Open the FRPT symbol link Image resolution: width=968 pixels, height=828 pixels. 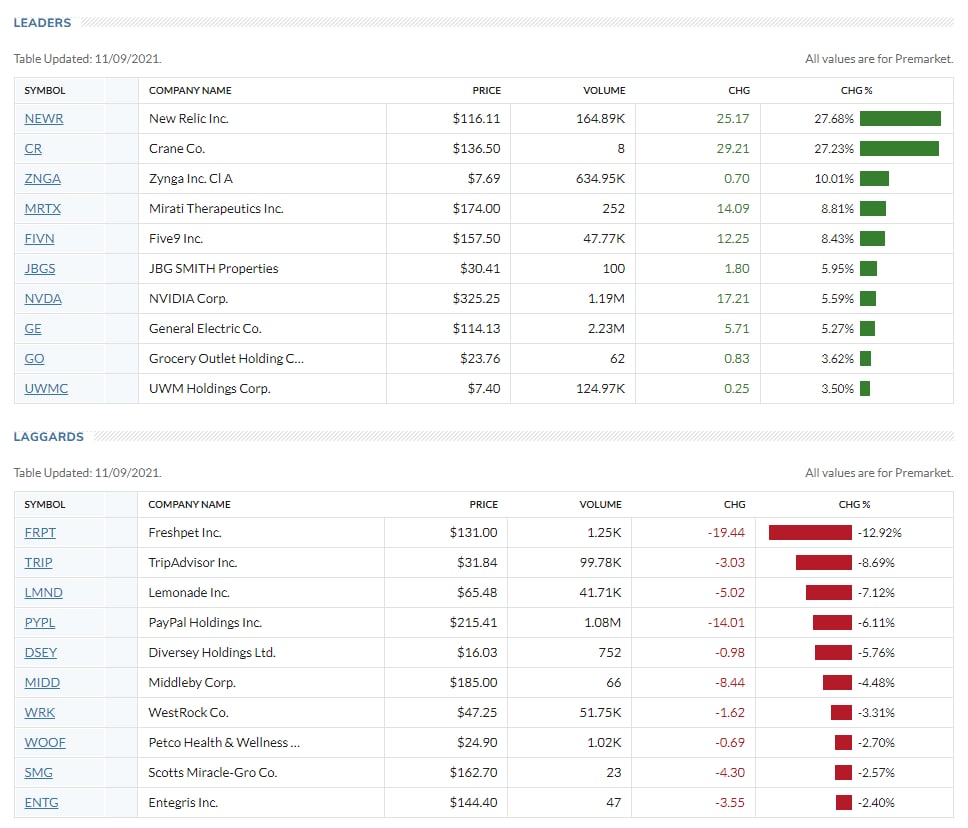pos(40,533)
